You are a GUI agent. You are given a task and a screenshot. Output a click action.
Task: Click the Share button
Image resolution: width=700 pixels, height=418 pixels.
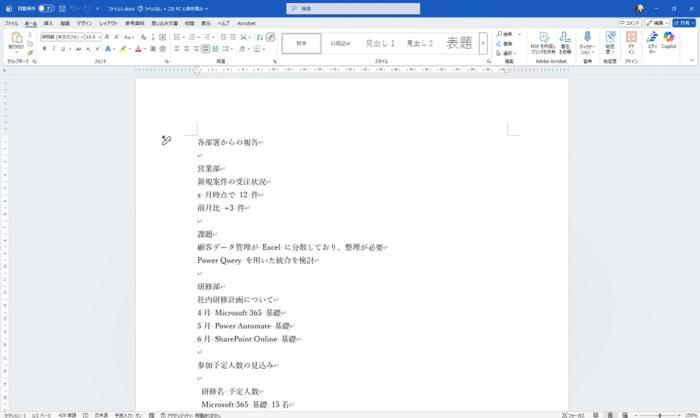click(688, 22)
